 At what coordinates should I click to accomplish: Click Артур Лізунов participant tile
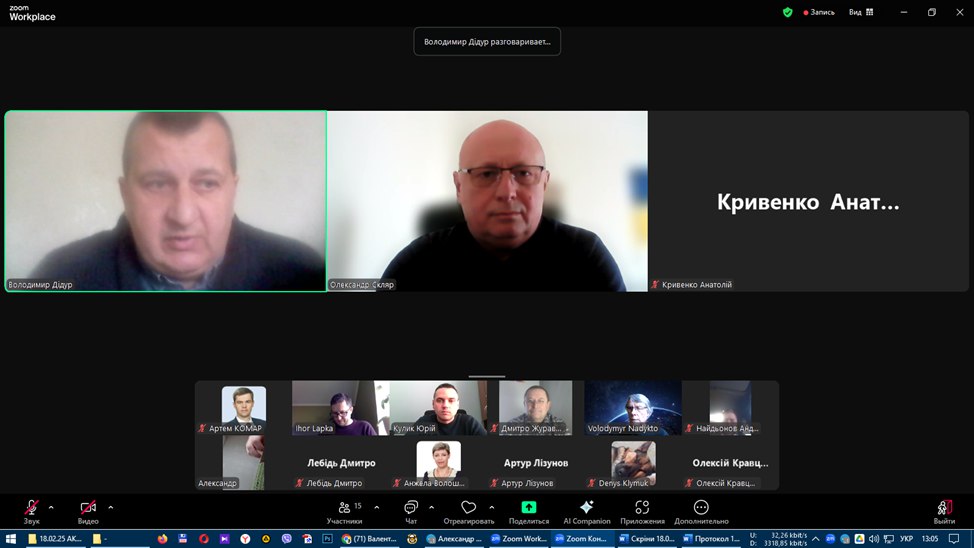pos(535,463)
